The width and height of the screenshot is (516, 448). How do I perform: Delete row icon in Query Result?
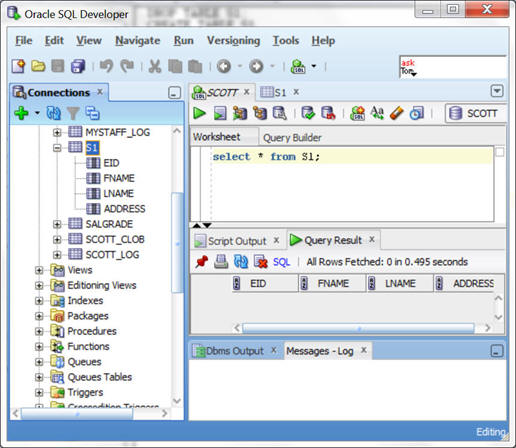(x=261, y=262)
